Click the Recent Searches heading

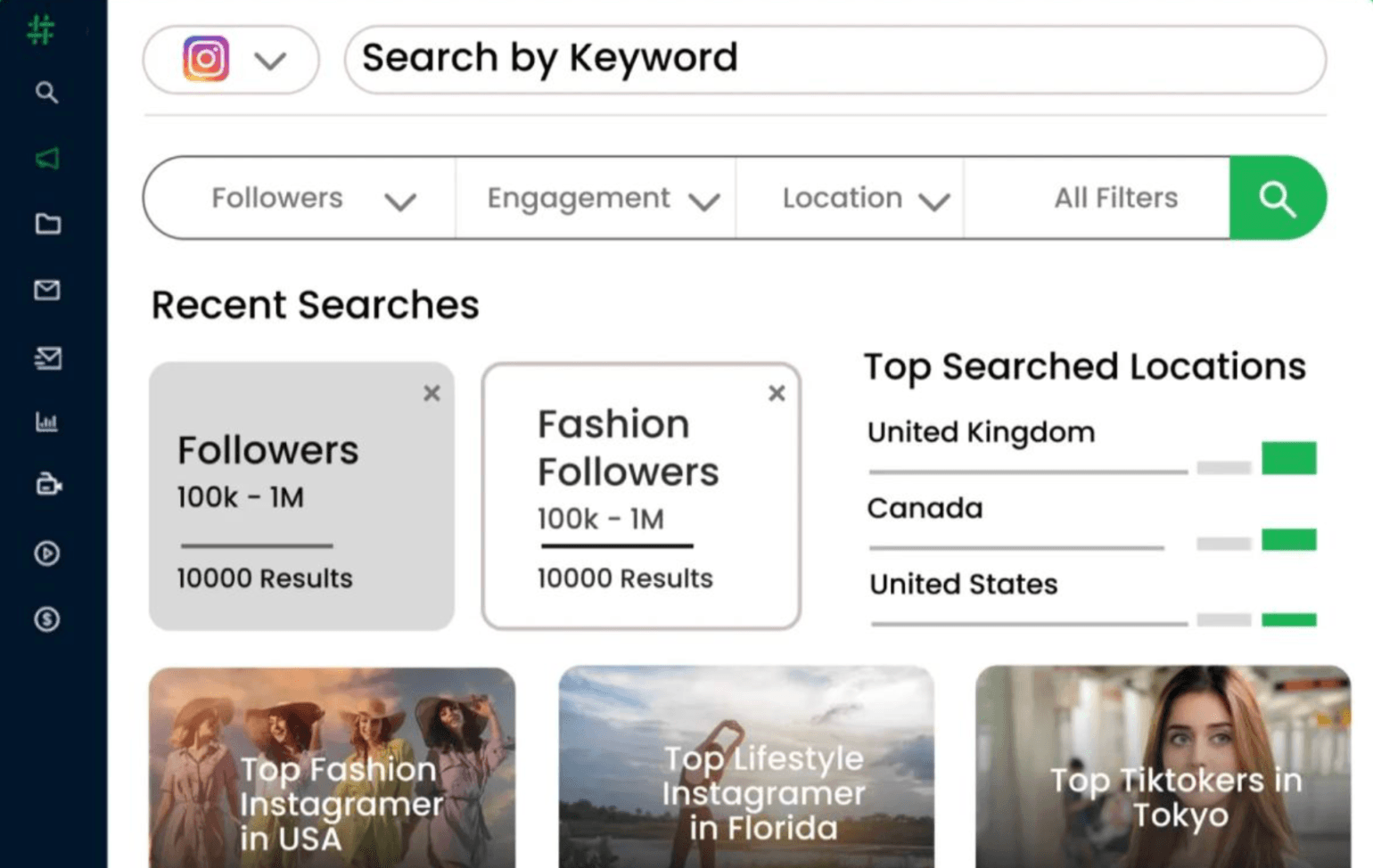pos(315,305)
